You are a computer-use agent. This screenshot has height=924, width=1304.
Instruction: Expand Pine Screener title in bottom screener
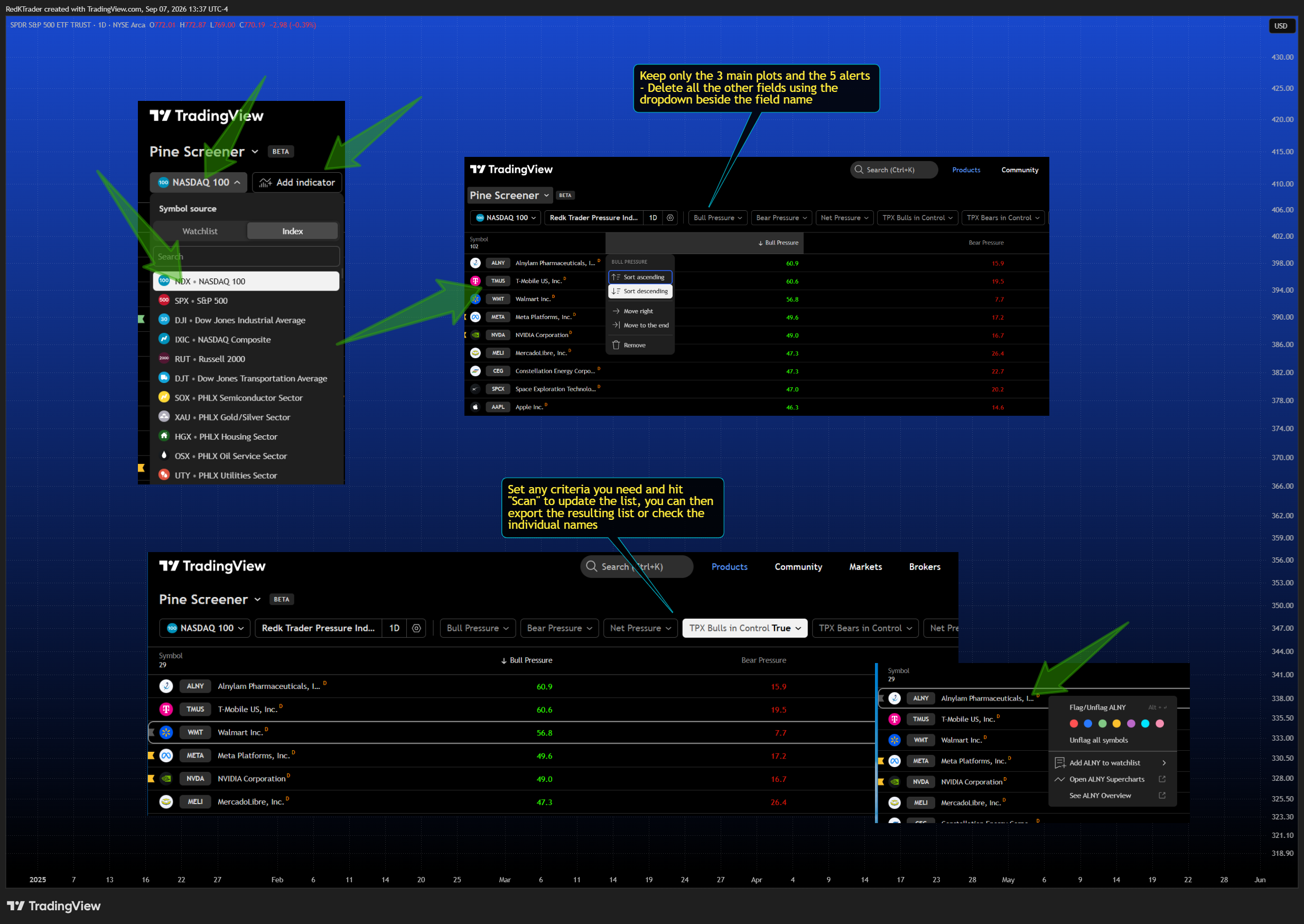210,599
